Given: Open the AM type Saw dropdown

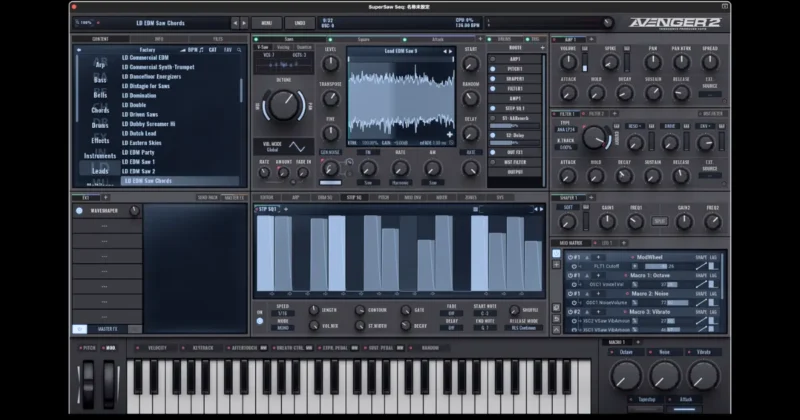Looking at the screenshot, I should point(433,182).
